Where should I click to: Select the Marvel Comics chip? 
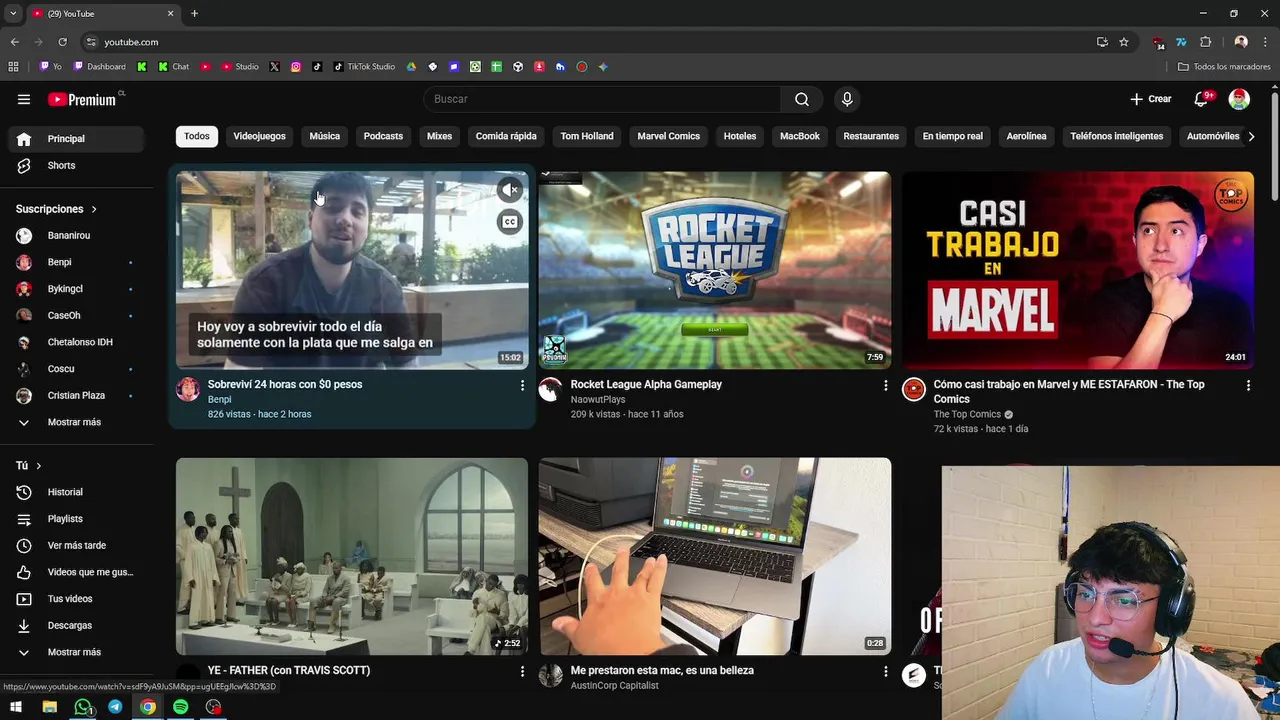(669, 136)
